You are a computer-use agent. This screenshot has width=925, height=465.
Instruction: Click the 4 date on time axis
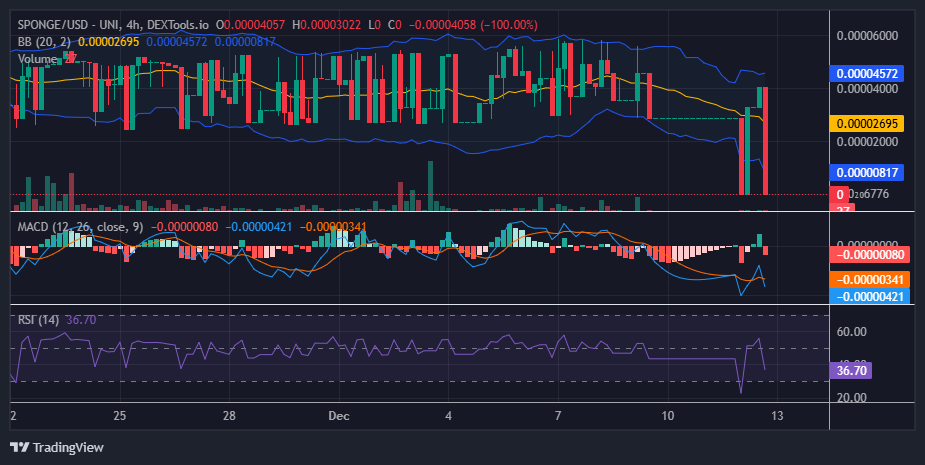point(448,415)
